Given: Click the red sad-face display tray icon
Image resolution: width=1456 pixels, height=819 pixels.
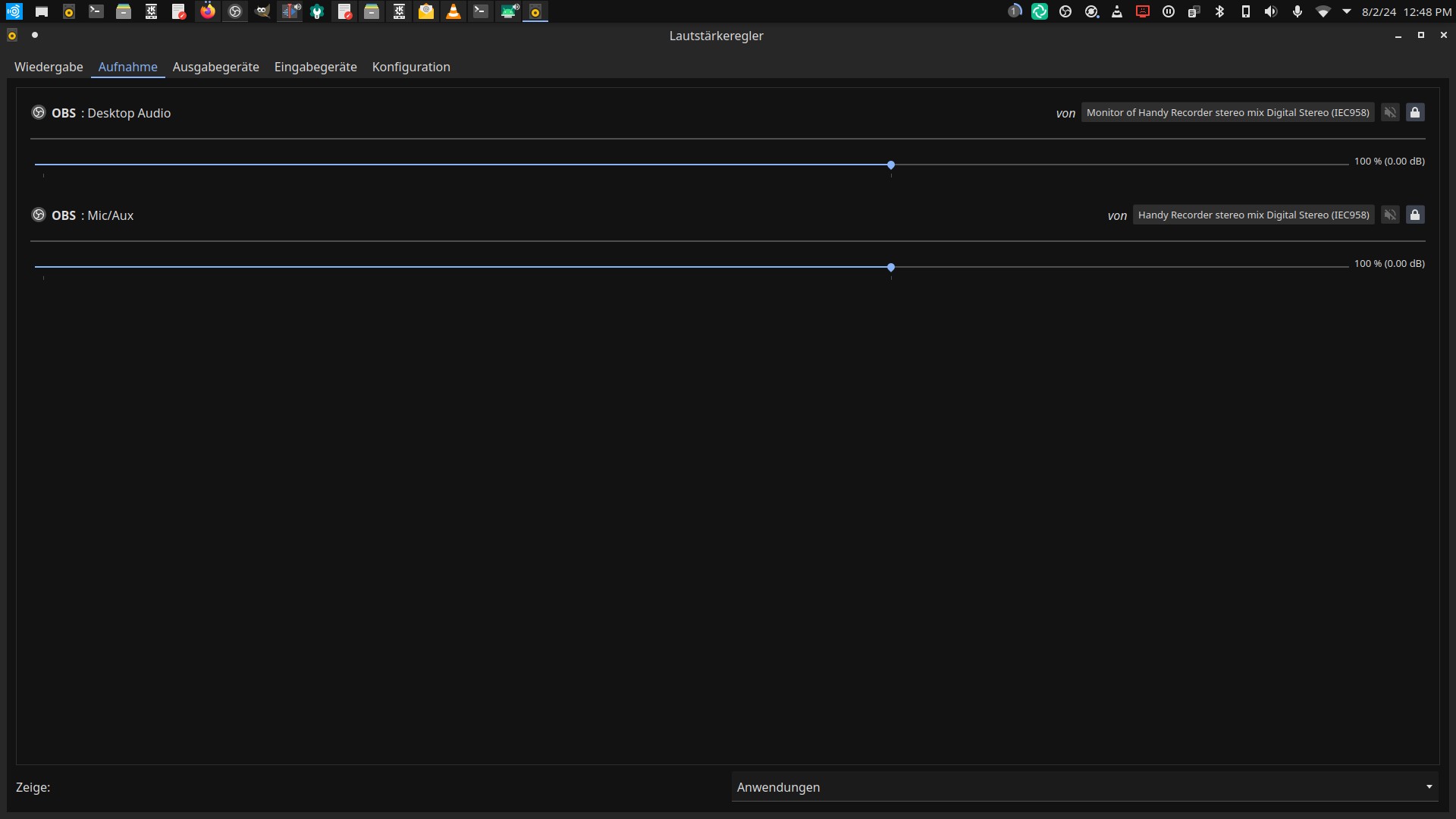Looking at the screenshot, I should tap(1143, 11).
